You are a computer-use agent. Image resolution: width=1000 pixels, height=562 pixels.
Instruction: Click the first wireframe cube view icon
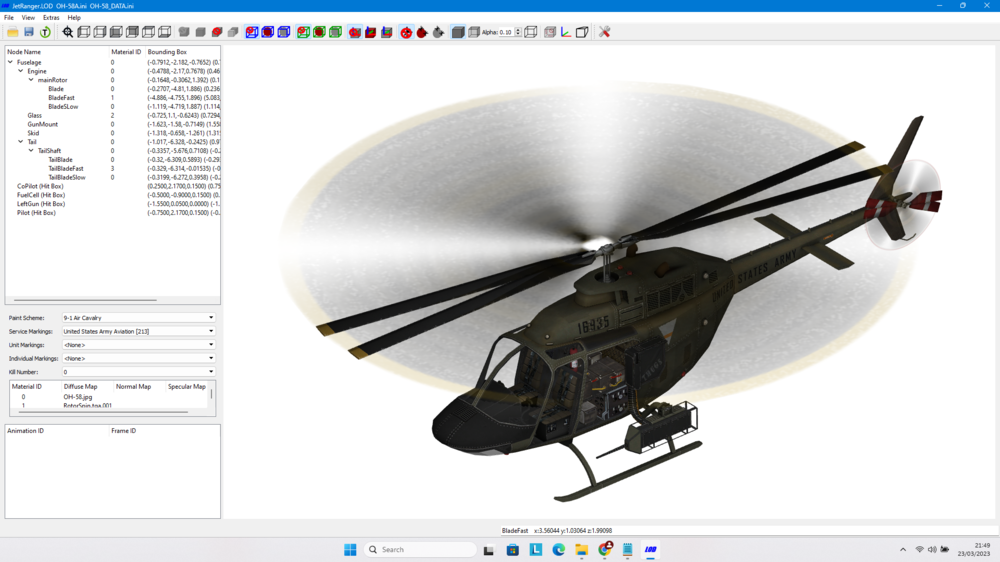click(84, 32)
